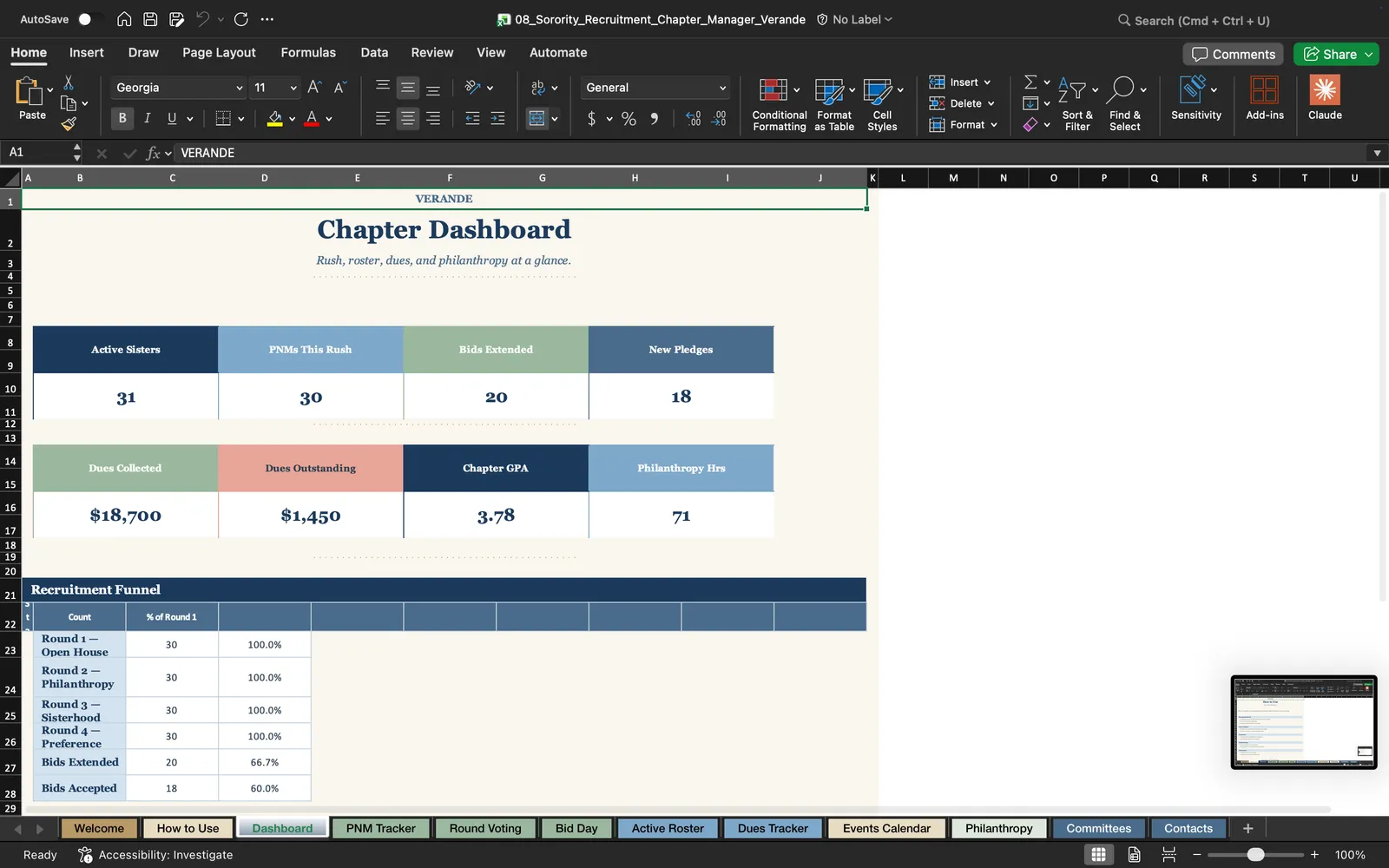This screenshot has width=1389, height=868.
Task: Click Increase Decimal icon
Action: [693, 118]
